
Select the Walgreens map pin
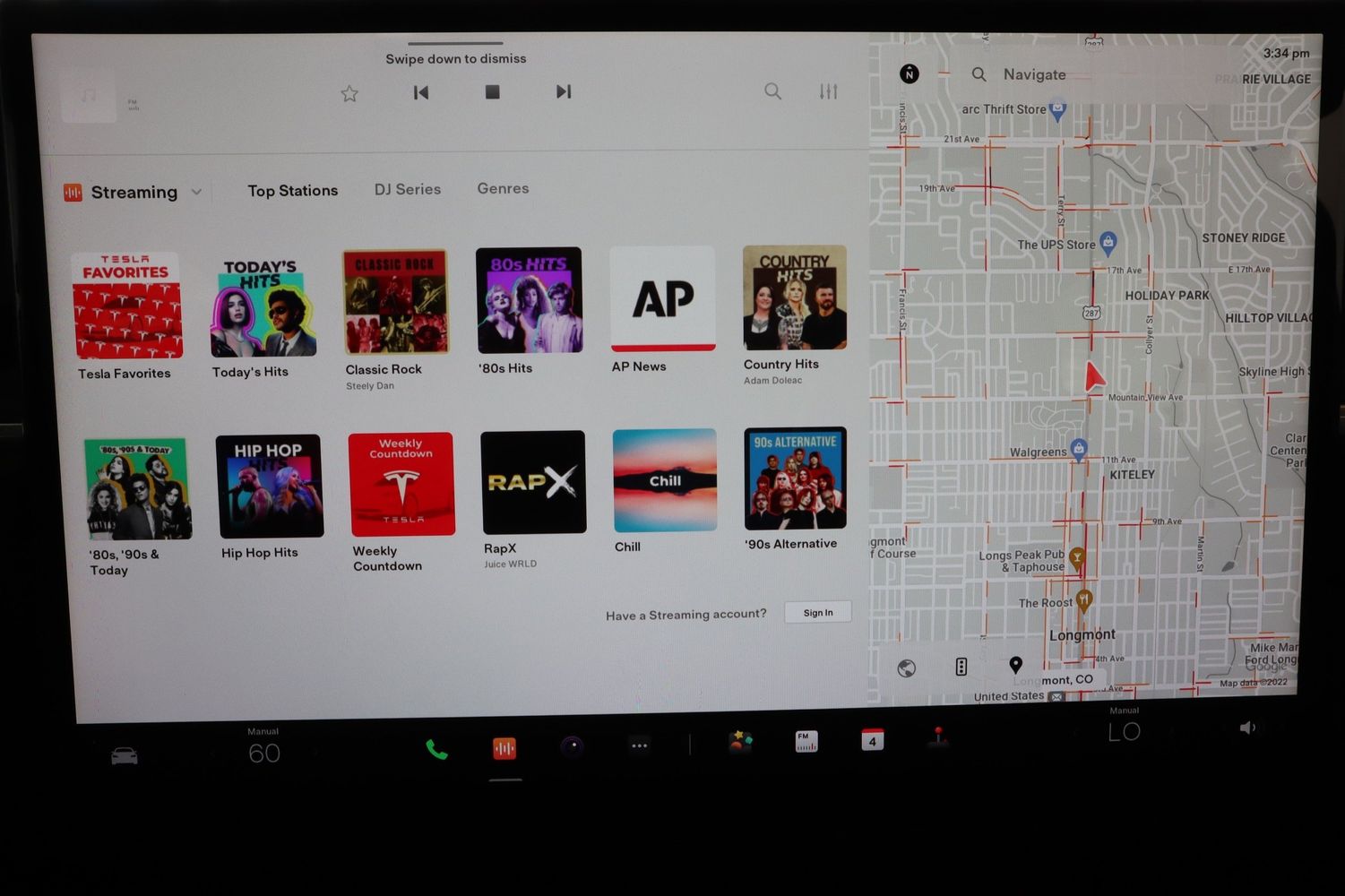(1080, 450)
